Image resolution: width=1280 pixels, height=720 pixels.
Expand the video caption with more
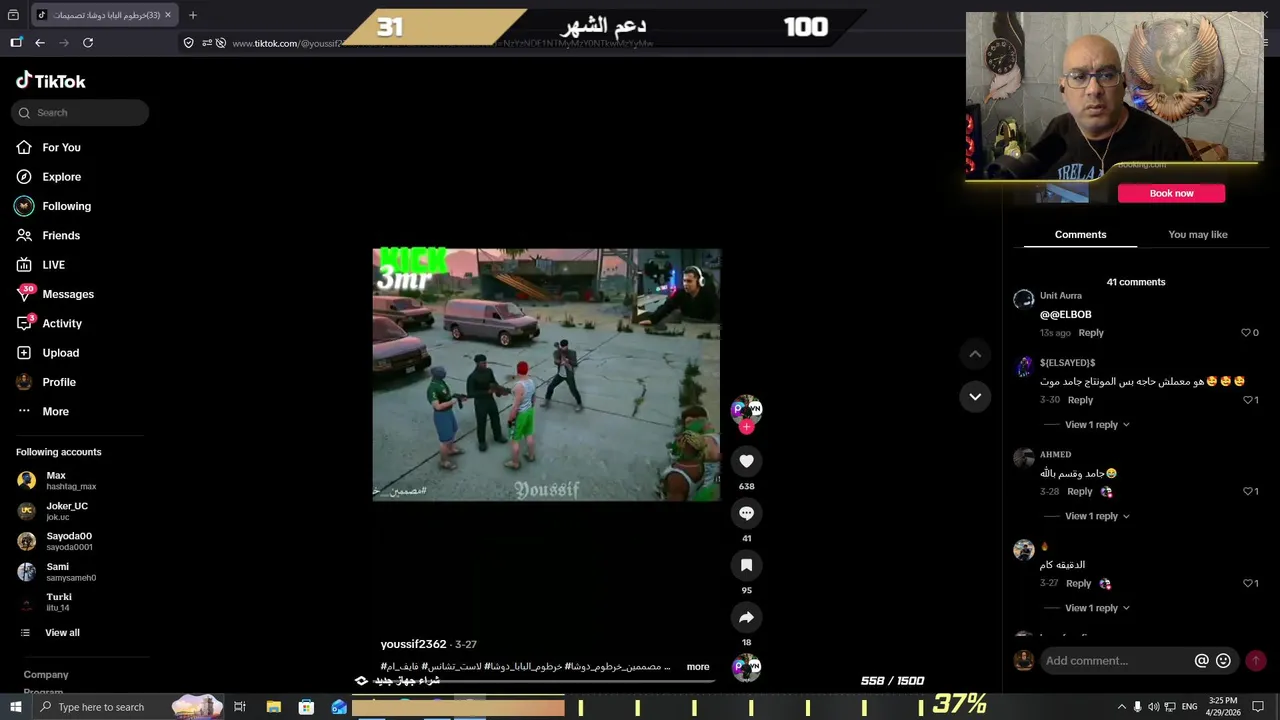698,667
